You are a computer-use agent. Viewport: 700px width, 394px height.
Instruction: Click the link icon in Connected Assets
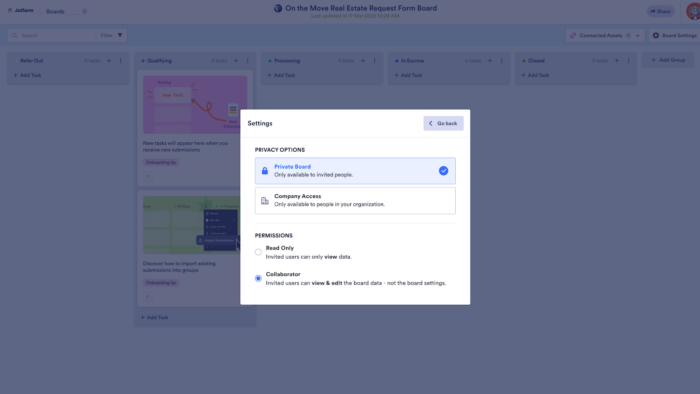tap(573, 36)
